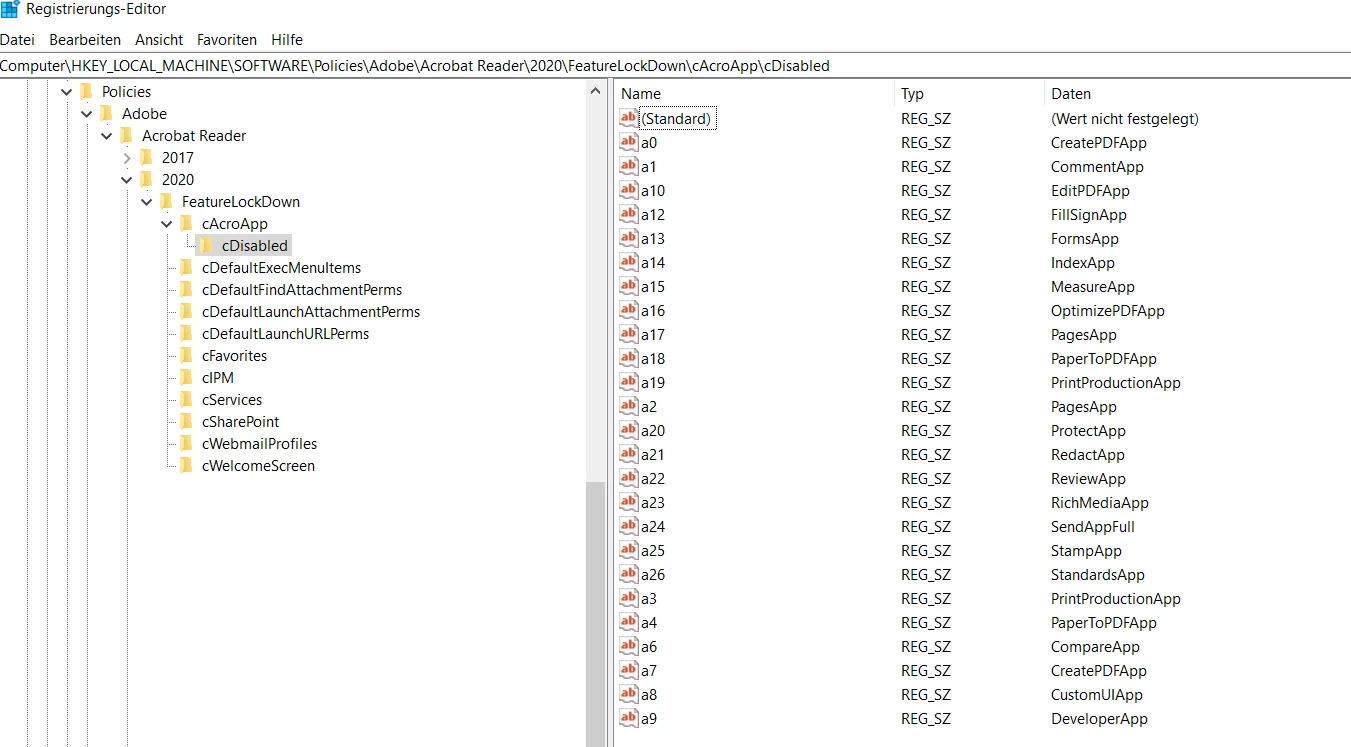Screen dimensions: 1351x747
Task: Select the cWelcomeScreen key
Action: (x=258, y=466)
